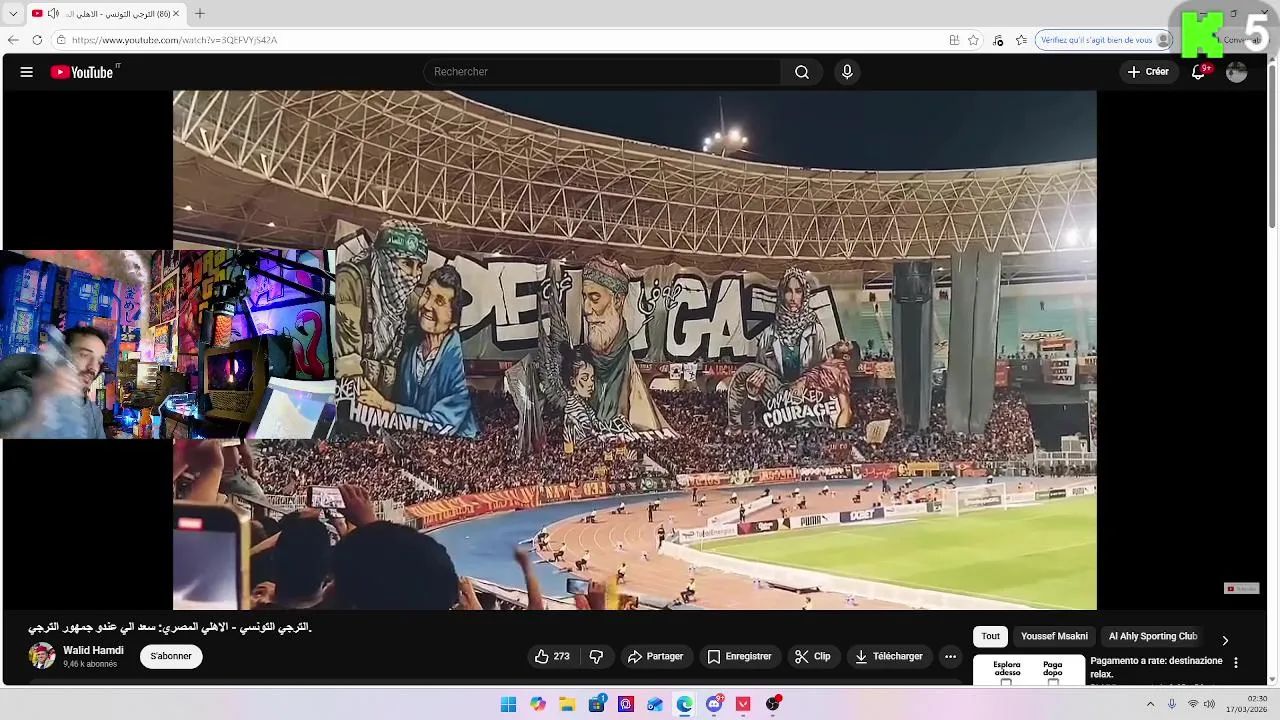Open more actions ellipsis under video

[950, 656]
